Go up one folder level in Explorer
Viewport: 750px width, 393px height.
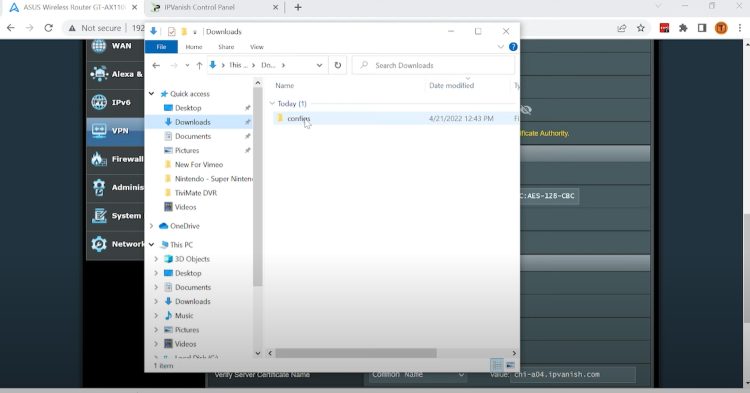199,66
